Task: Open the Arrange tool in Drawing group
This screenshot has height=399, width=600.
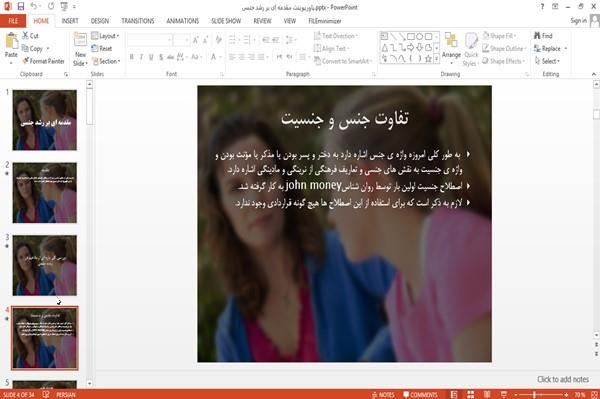Action: [x=451, y=46]
